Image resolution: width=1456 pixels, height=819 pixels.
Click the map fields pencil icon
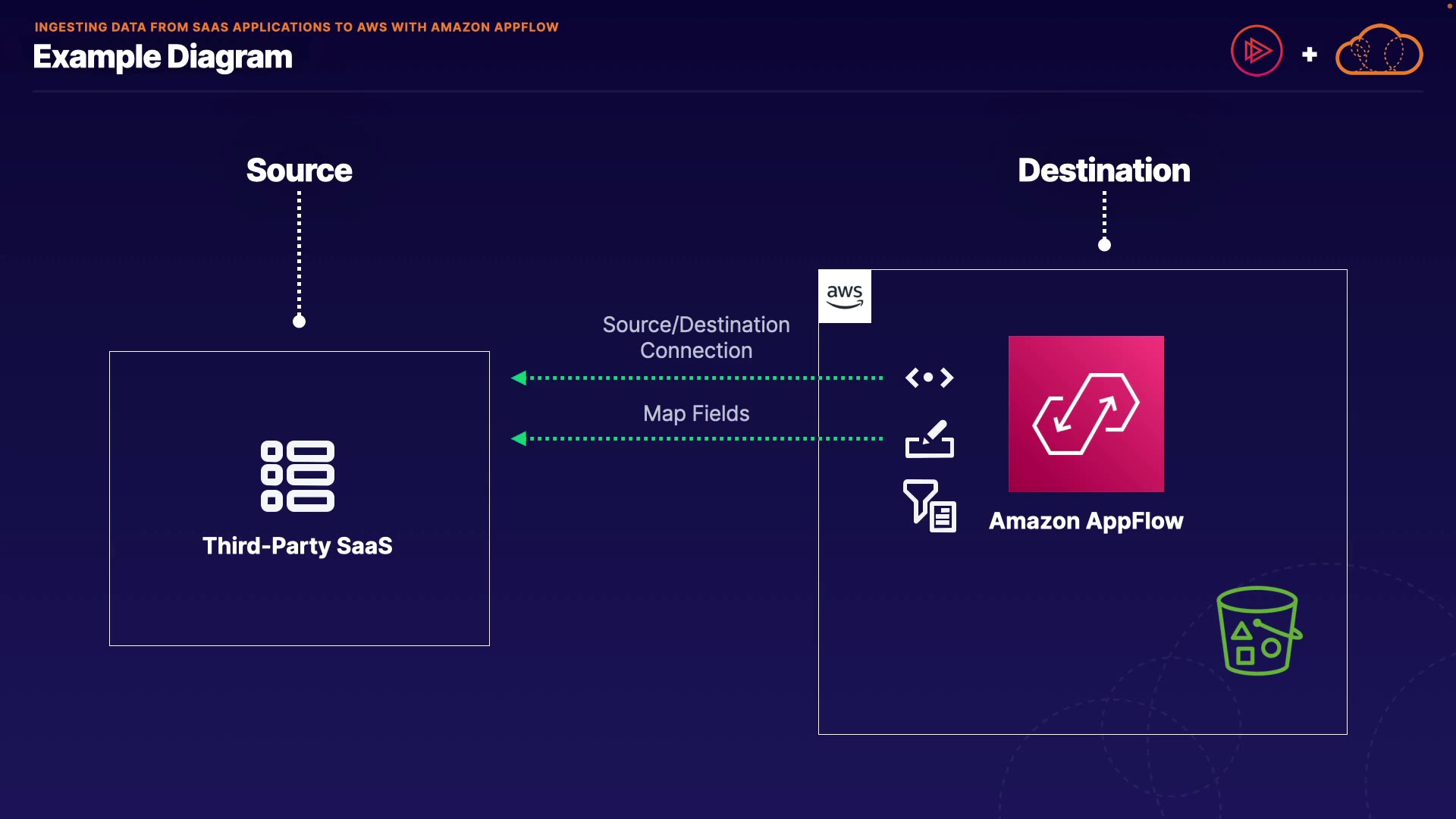click(x=929, y=439)
